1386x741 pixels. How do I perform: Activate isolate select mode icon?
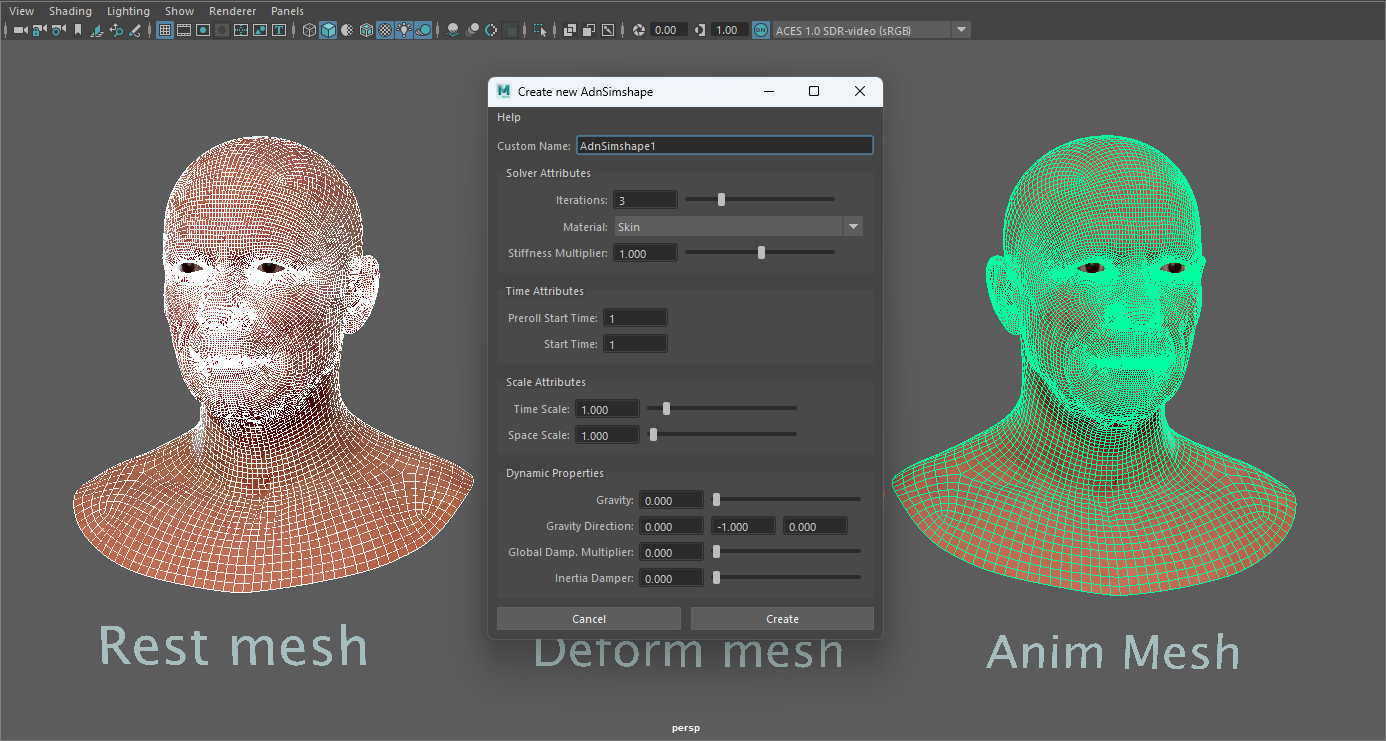coord(540,29)
